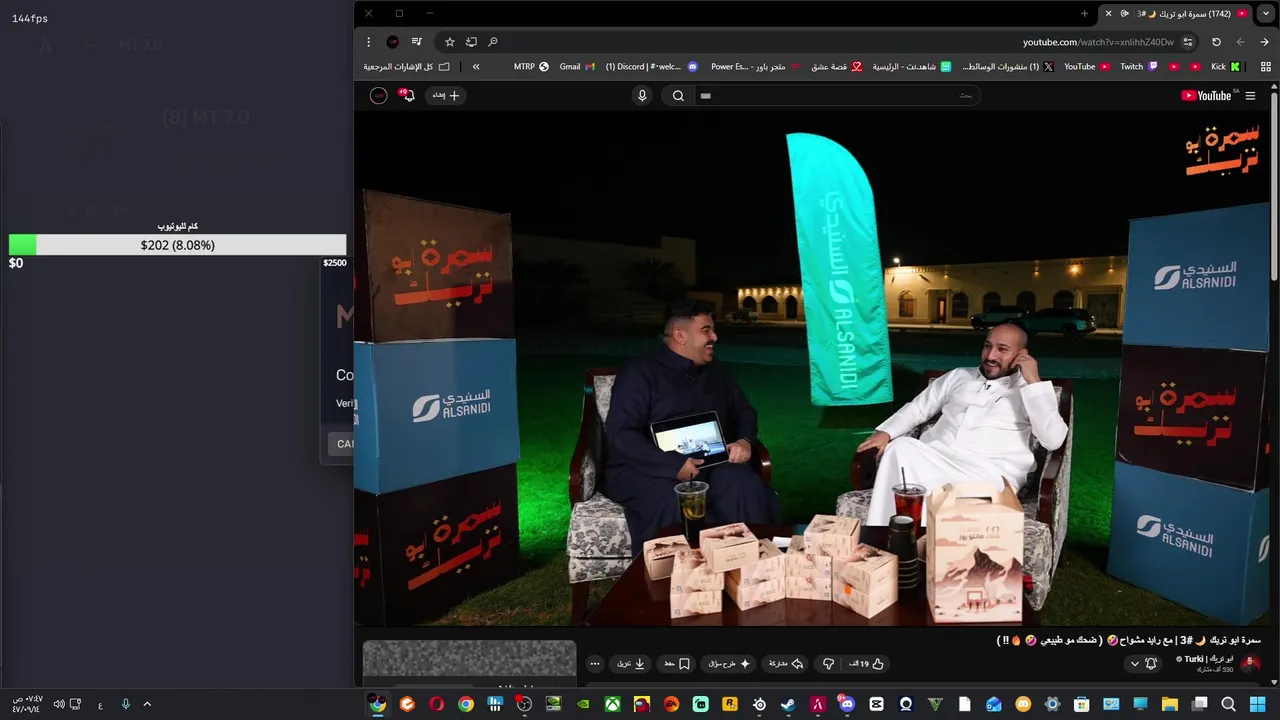
Task: Open the YouTube account avatar menu
Action: tap(378, 96)
